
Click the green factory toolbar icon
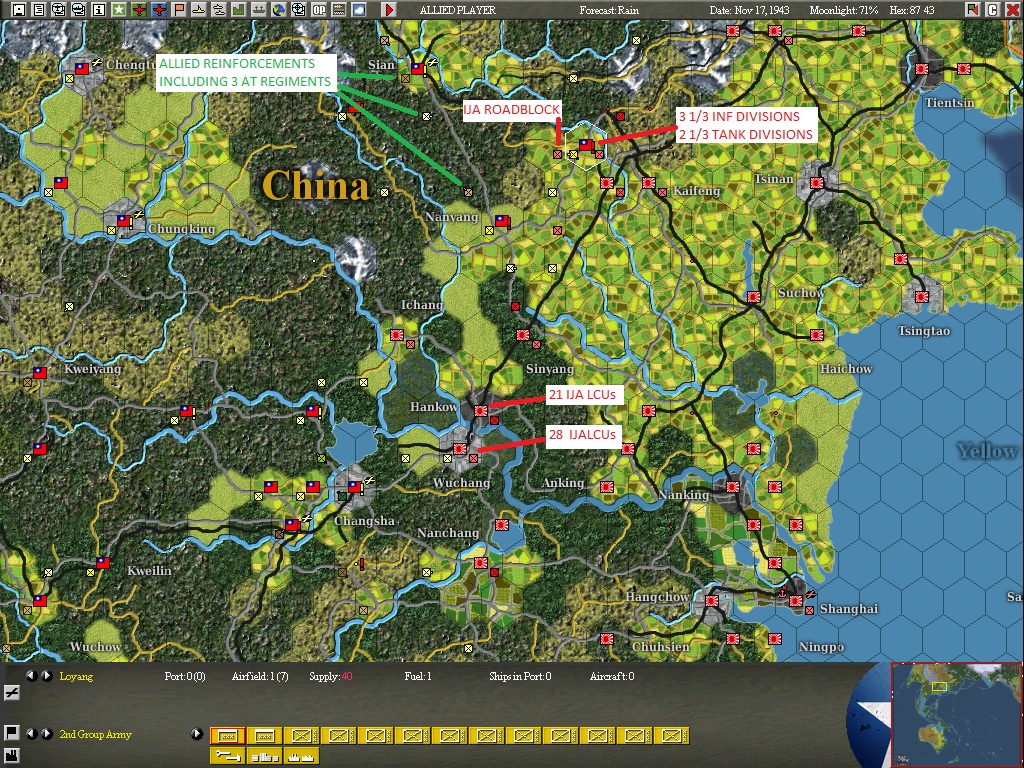pos(238,9)
